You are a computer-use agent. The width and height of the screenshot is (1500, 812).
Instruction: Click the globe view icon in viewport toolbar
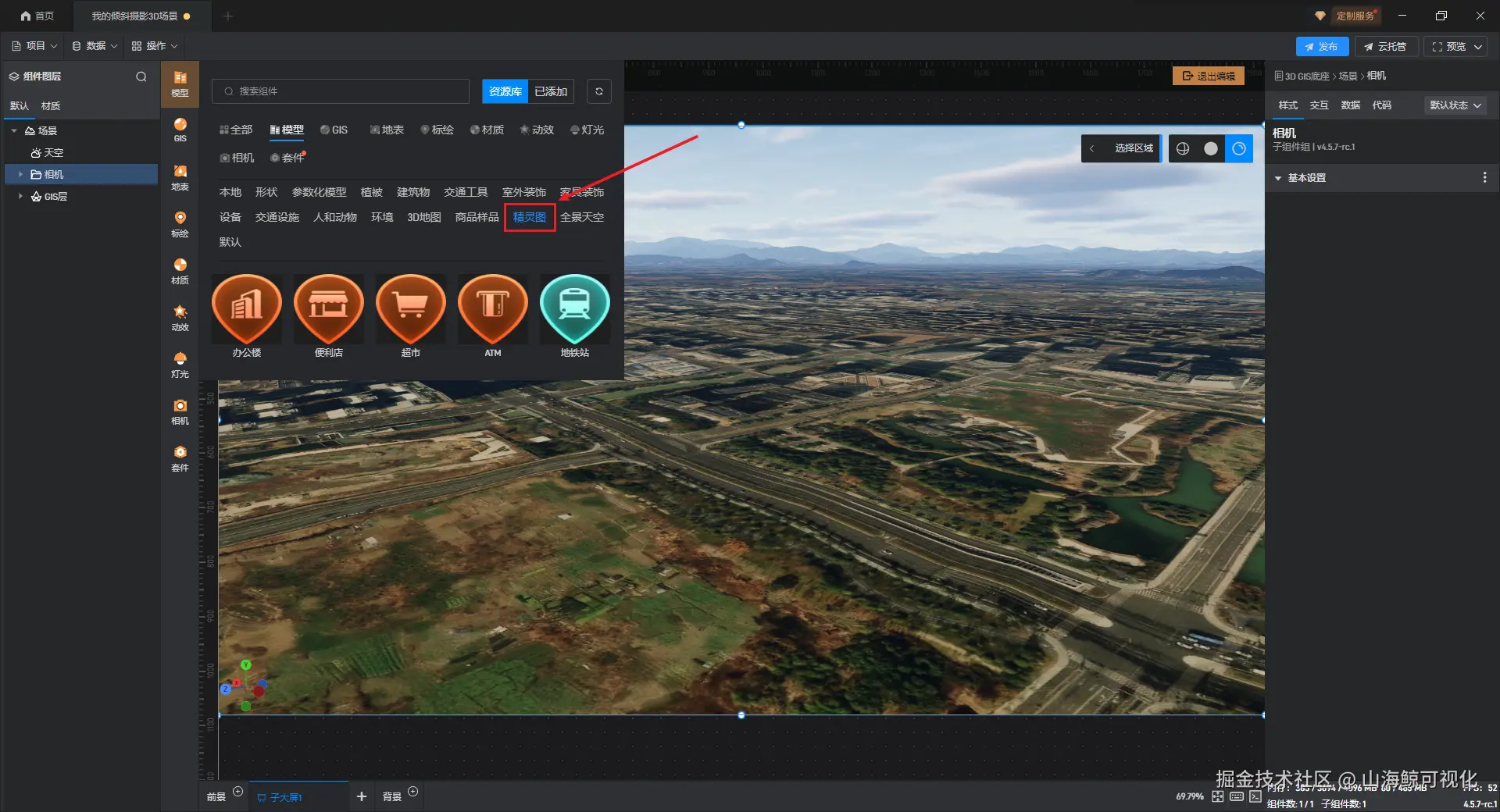(x=1183, y=148)
